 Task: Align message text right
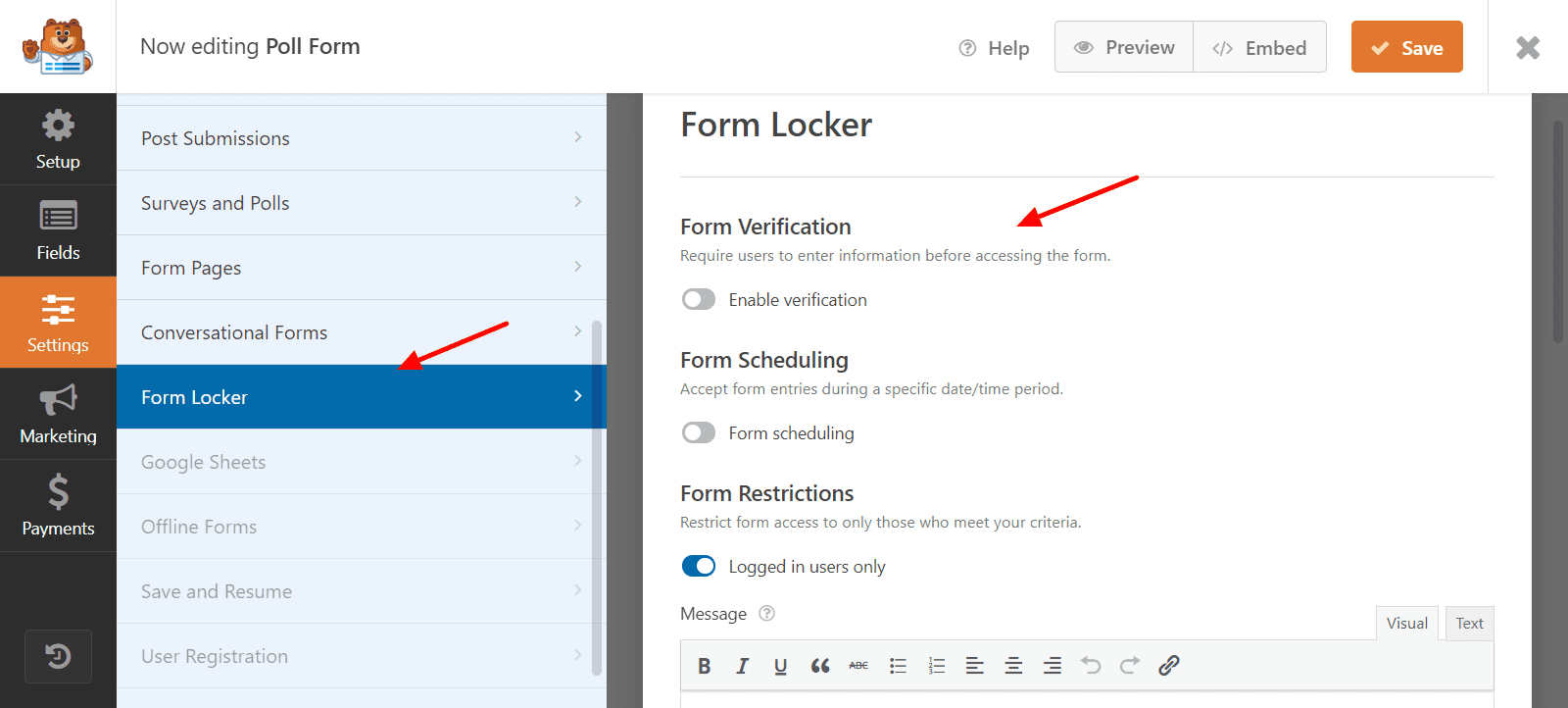[x=1052, y=666]
